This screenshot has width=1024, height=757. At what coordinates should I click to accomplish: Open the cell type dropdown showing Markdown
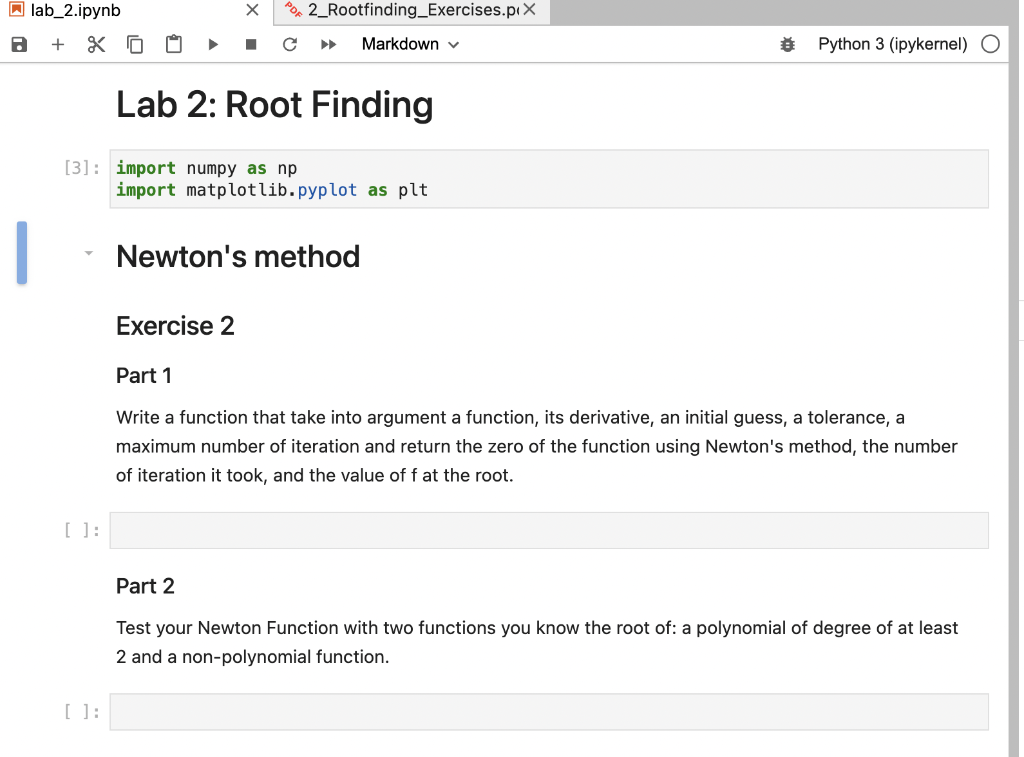[410, 44]
